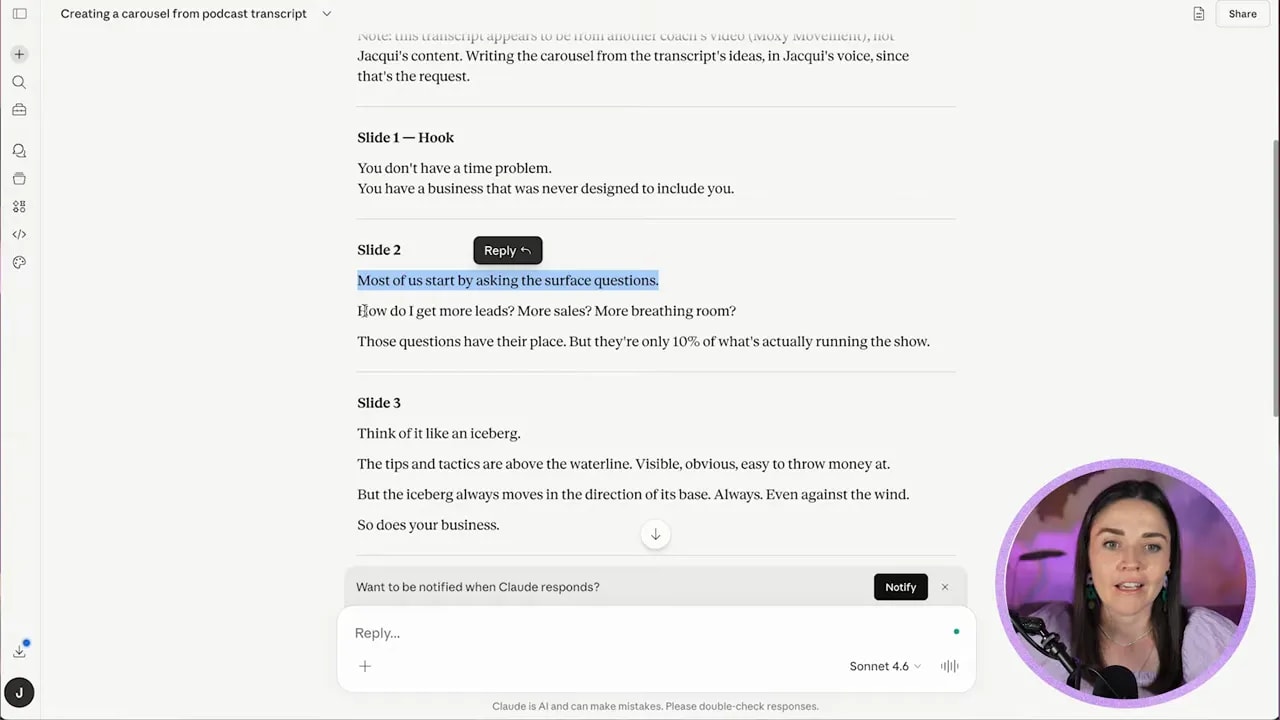Click highlighted 'Most of us start by asking' sentence
The height and width of the screenshot is (720, 1280).
507,281
